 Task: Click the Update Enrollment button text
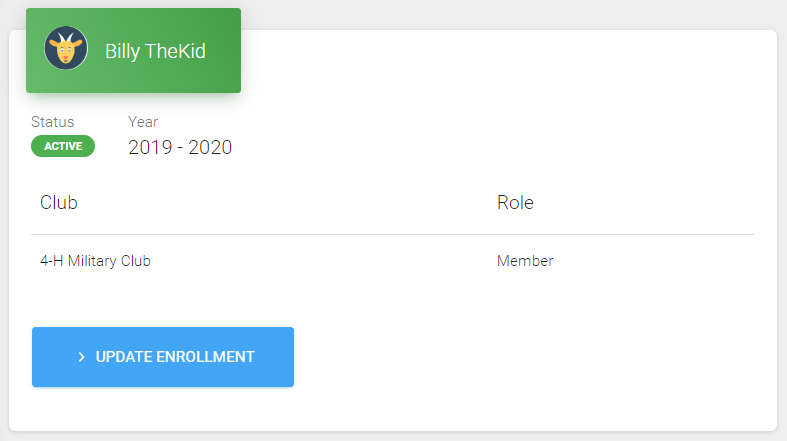(175, 357)
